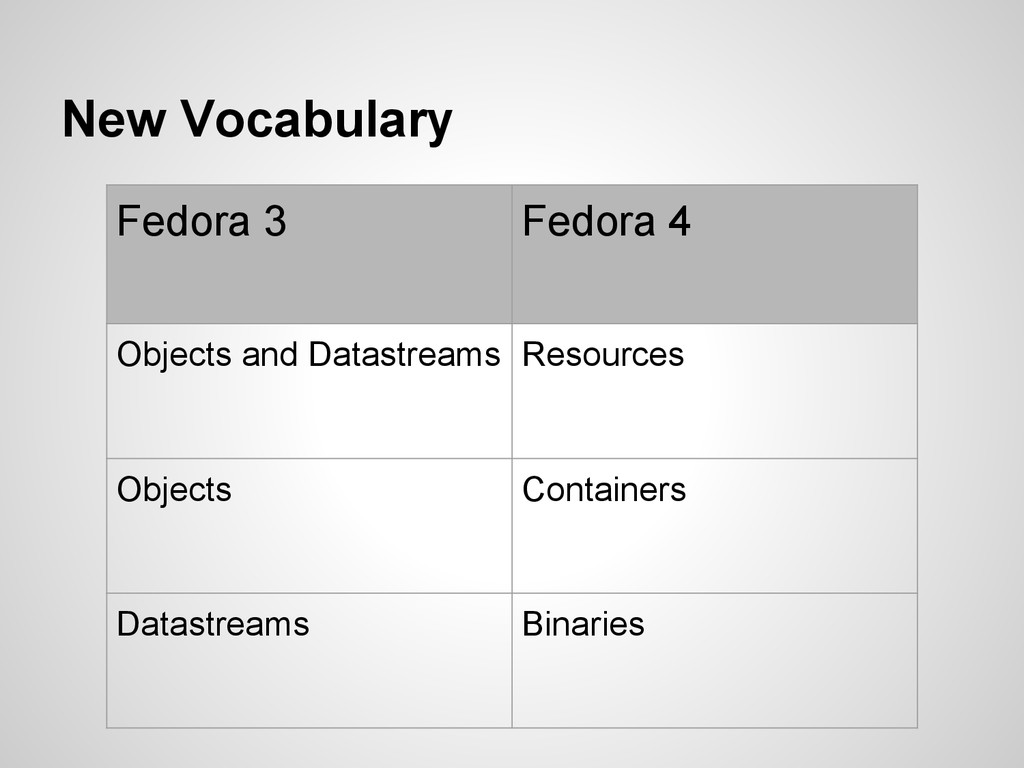Click the word Objects in the first body row
Viewport: 1024px width, 768px height.
tap(174, 355)
